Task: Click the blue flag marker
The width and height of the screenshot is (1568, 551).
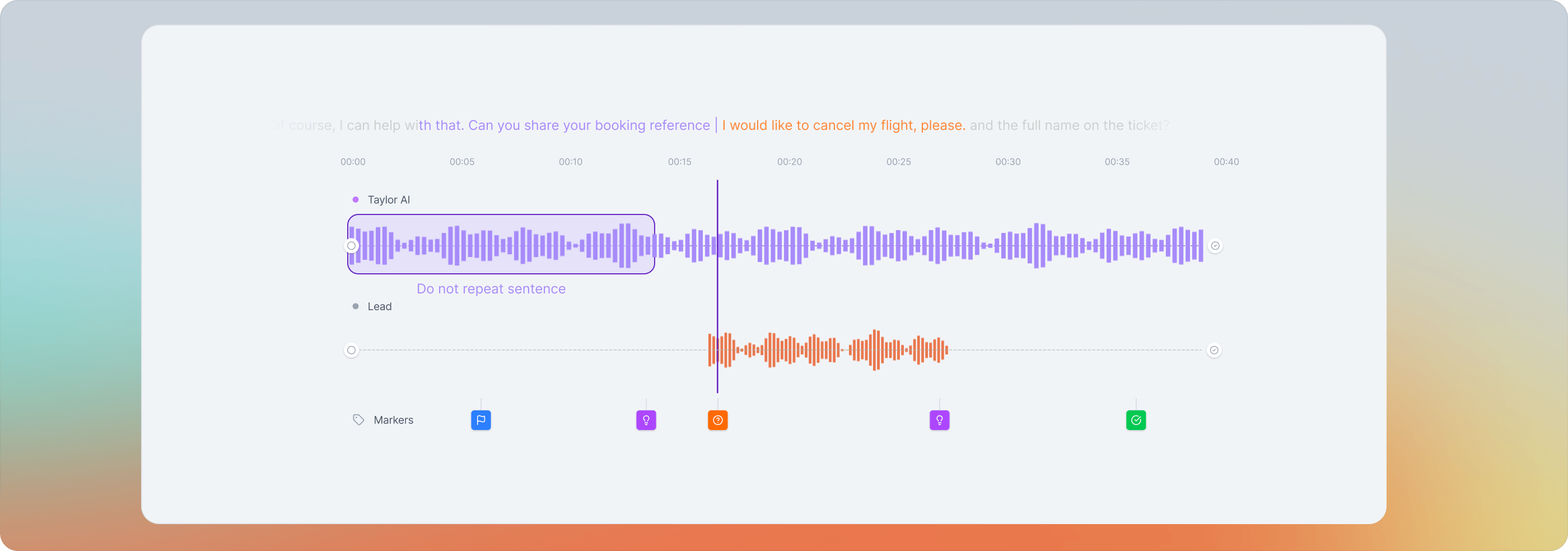Action: pos(481,419)
